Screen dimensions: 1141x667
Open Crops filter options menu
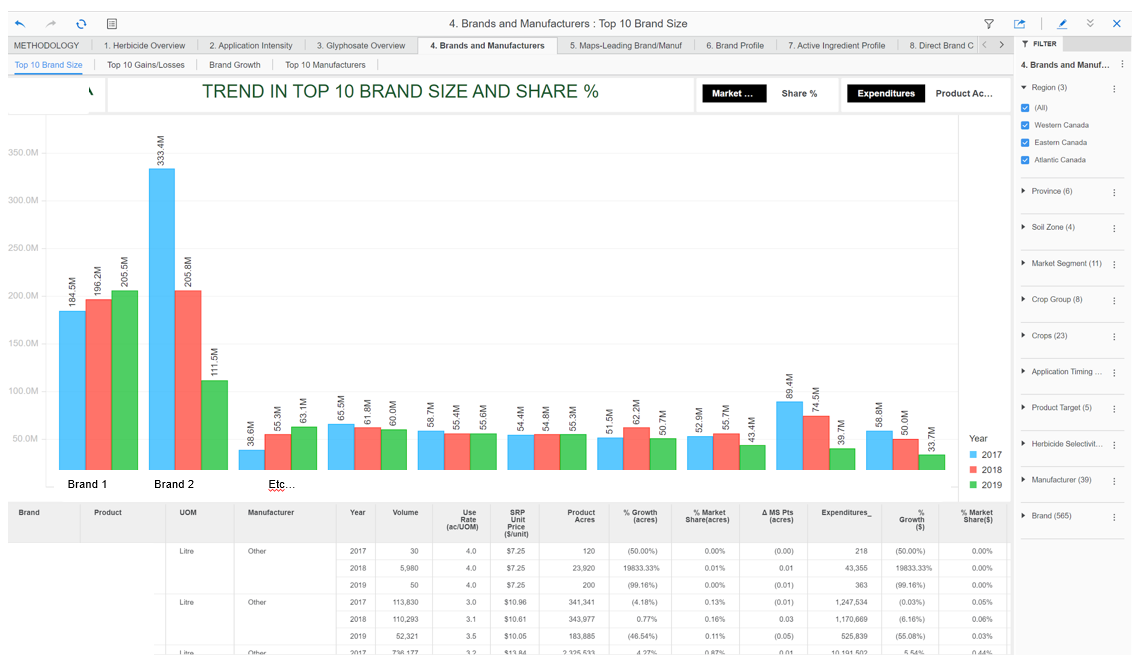pos(1114,337)
